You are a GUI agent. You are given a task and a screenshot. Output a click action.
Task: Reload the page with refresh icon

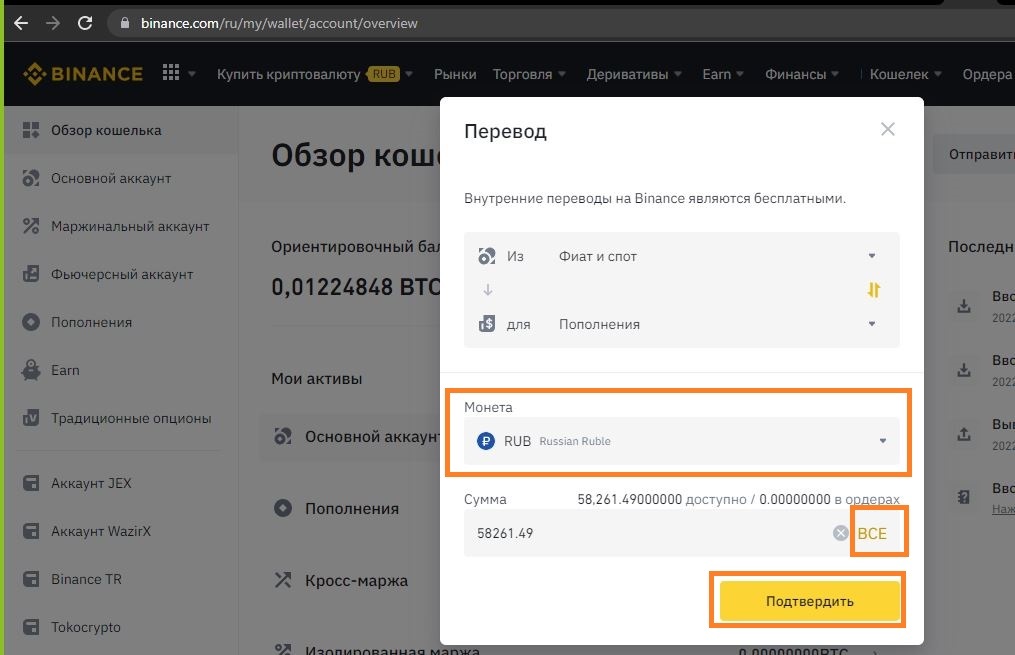(x=85, y=23)
